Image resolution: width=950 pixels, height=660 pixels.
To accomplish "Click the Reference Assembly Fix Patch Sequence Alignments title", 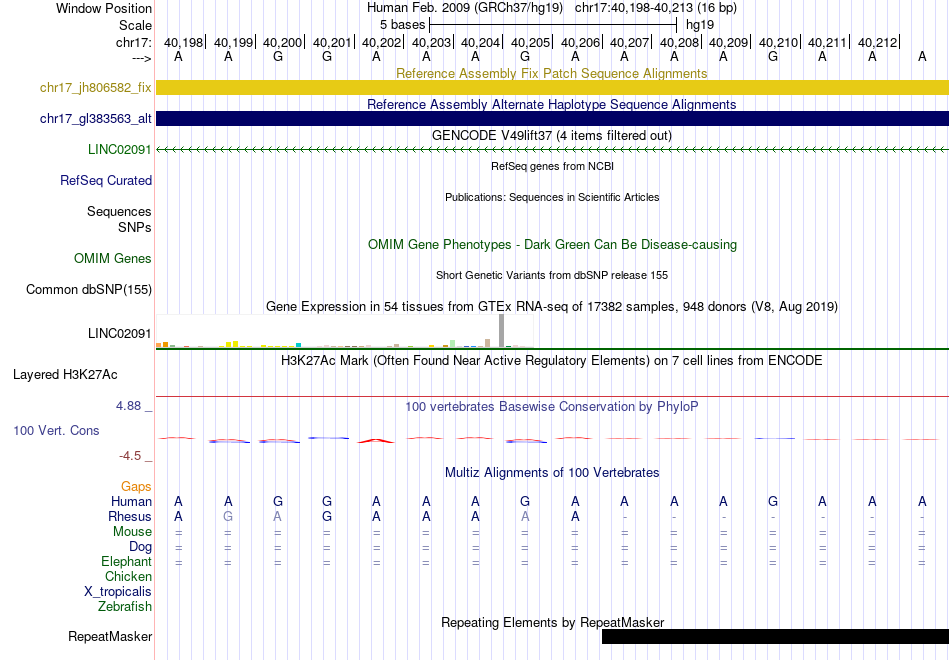I will (x=551, y=73).
